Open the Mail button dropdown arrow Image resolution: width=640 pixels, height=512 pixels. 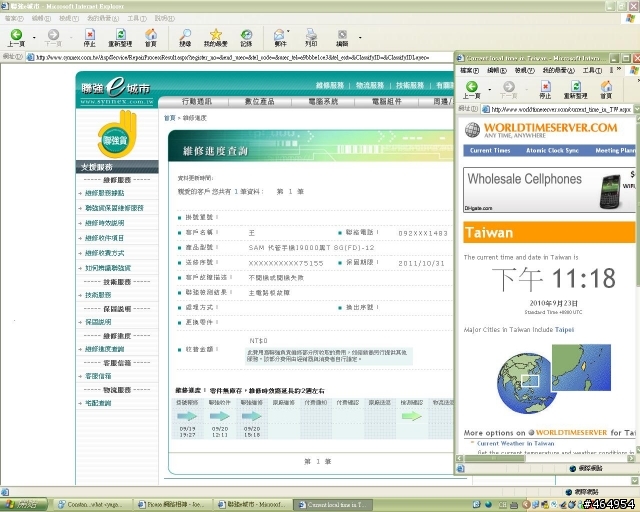point(288,31)
